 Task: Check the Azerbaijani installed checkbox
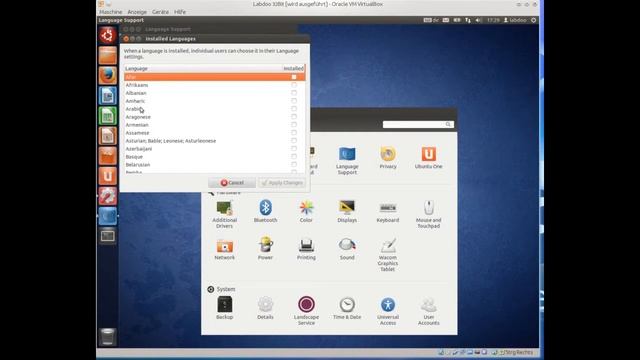click(294, 149)
